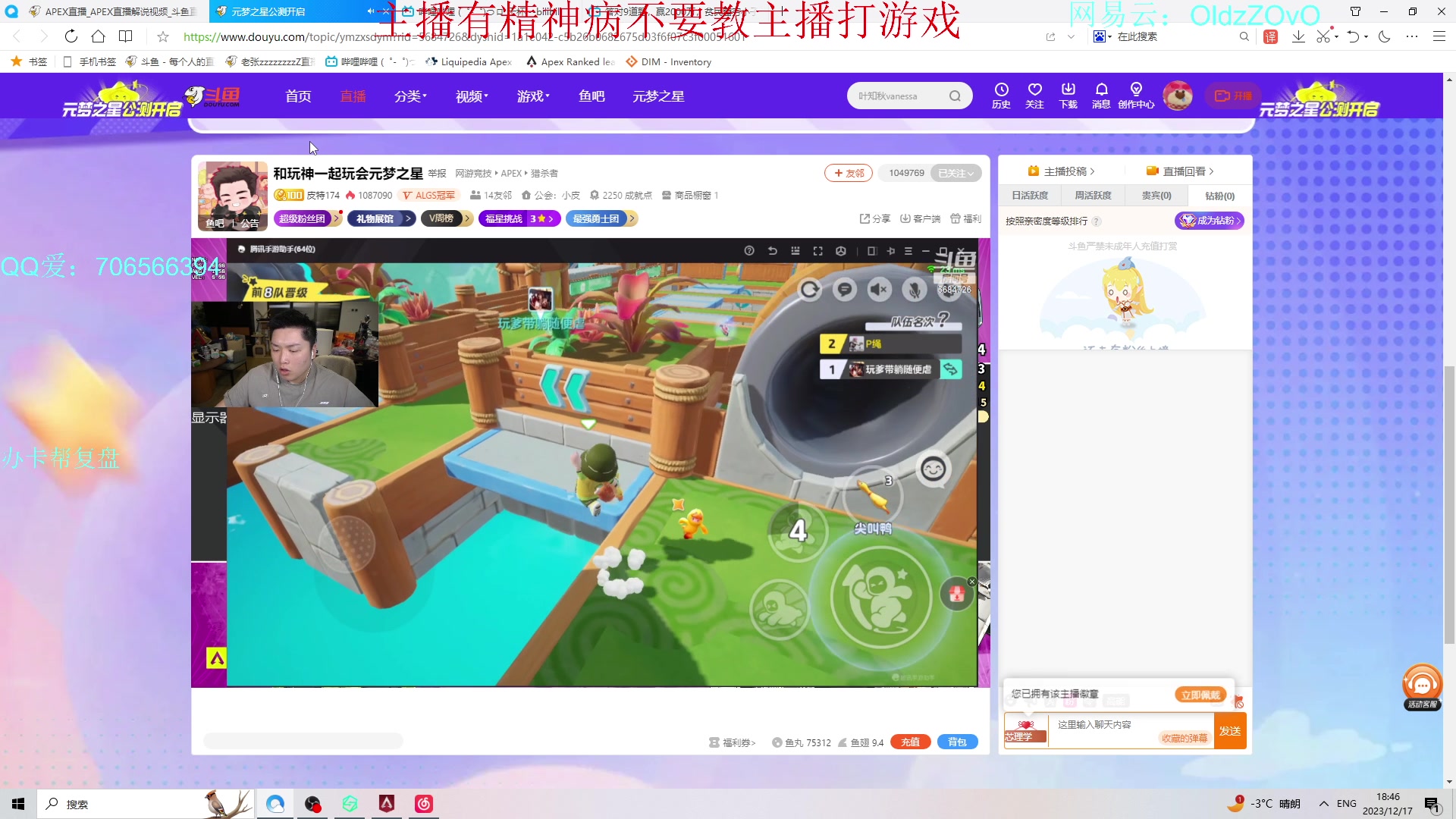Image resolution: width=1456 pixels, height=819 pixels.
Task: Open 元梦之星 in Douyu nav bar
Action: (x=658, y=96)
